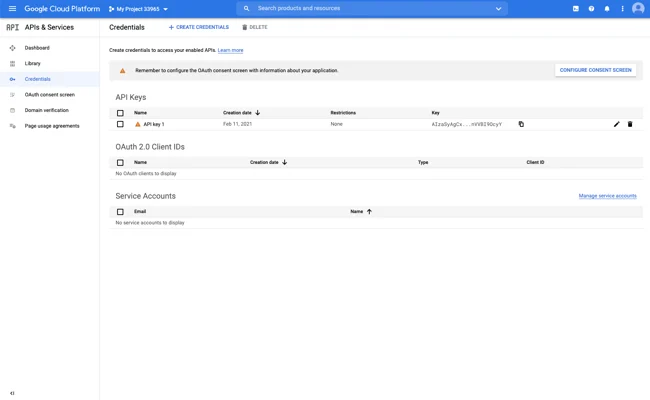The width and height of the screenshot is (650, 400).
Task: Open the three-dot settings menu
Action: pyautogui.click(x=622, y=9)
